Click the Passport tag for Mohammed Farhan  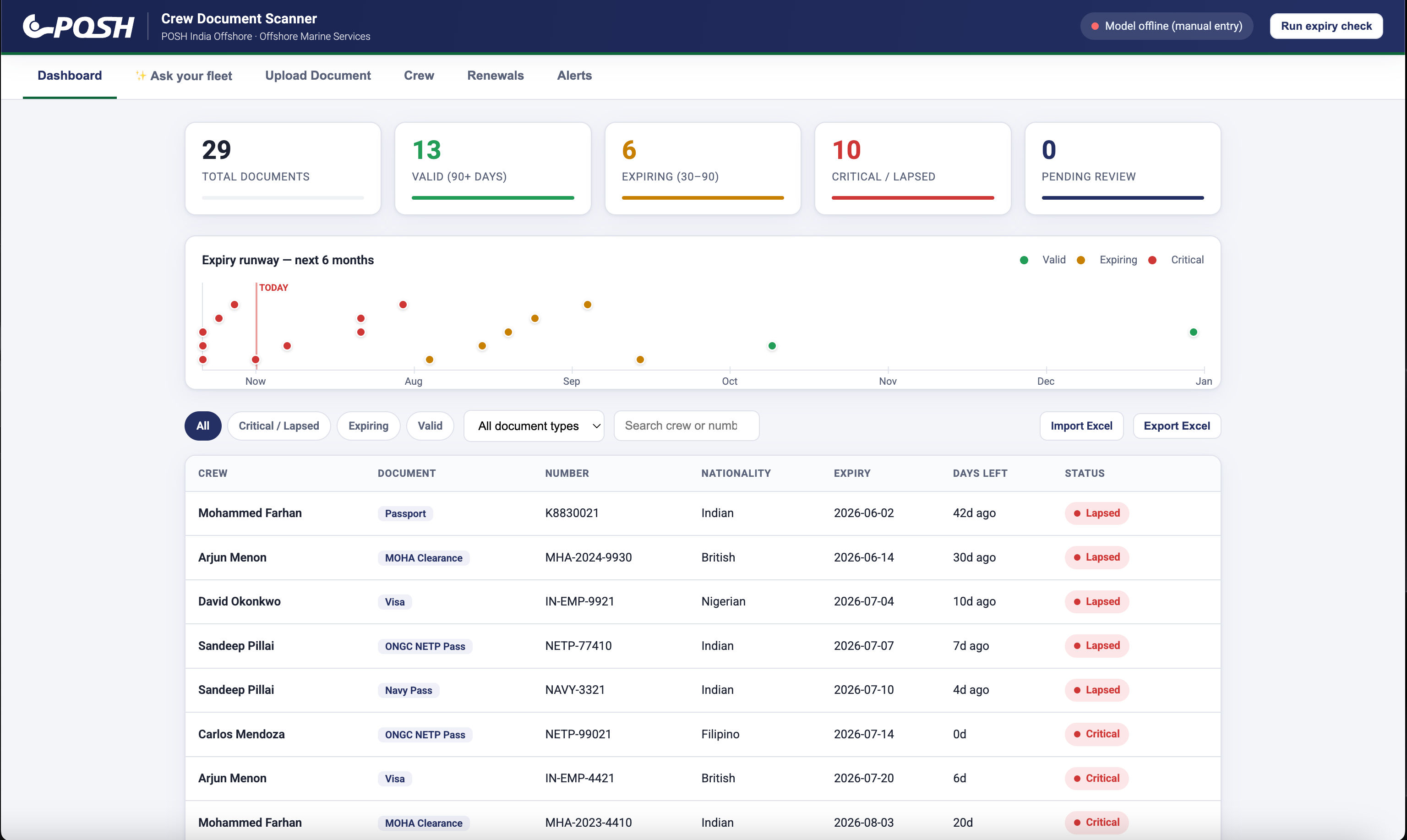tap(405, 513)
